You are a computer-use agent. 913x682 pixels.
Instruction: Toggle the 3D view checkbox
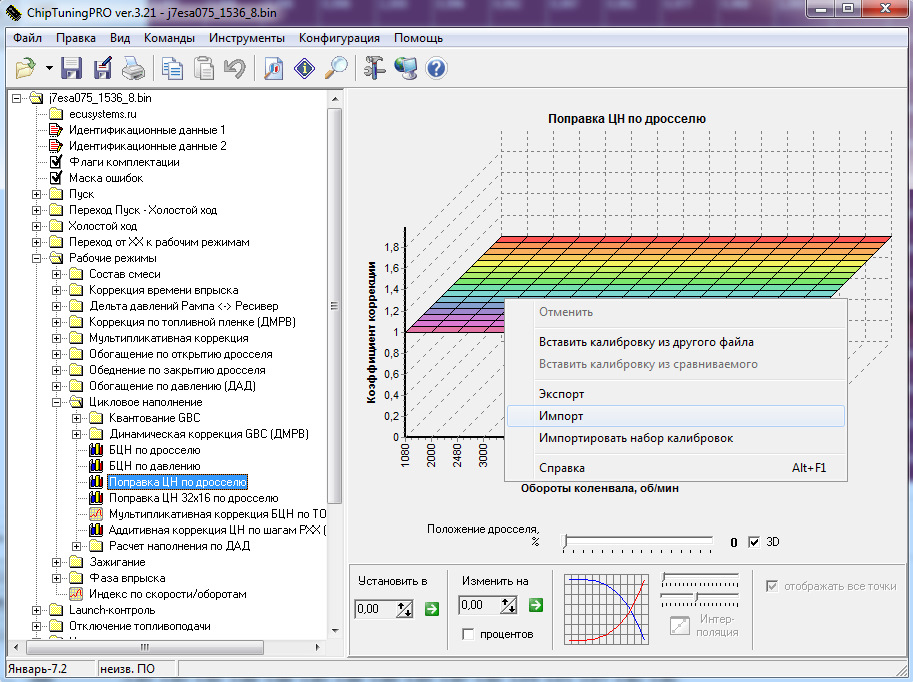point(755,542)
